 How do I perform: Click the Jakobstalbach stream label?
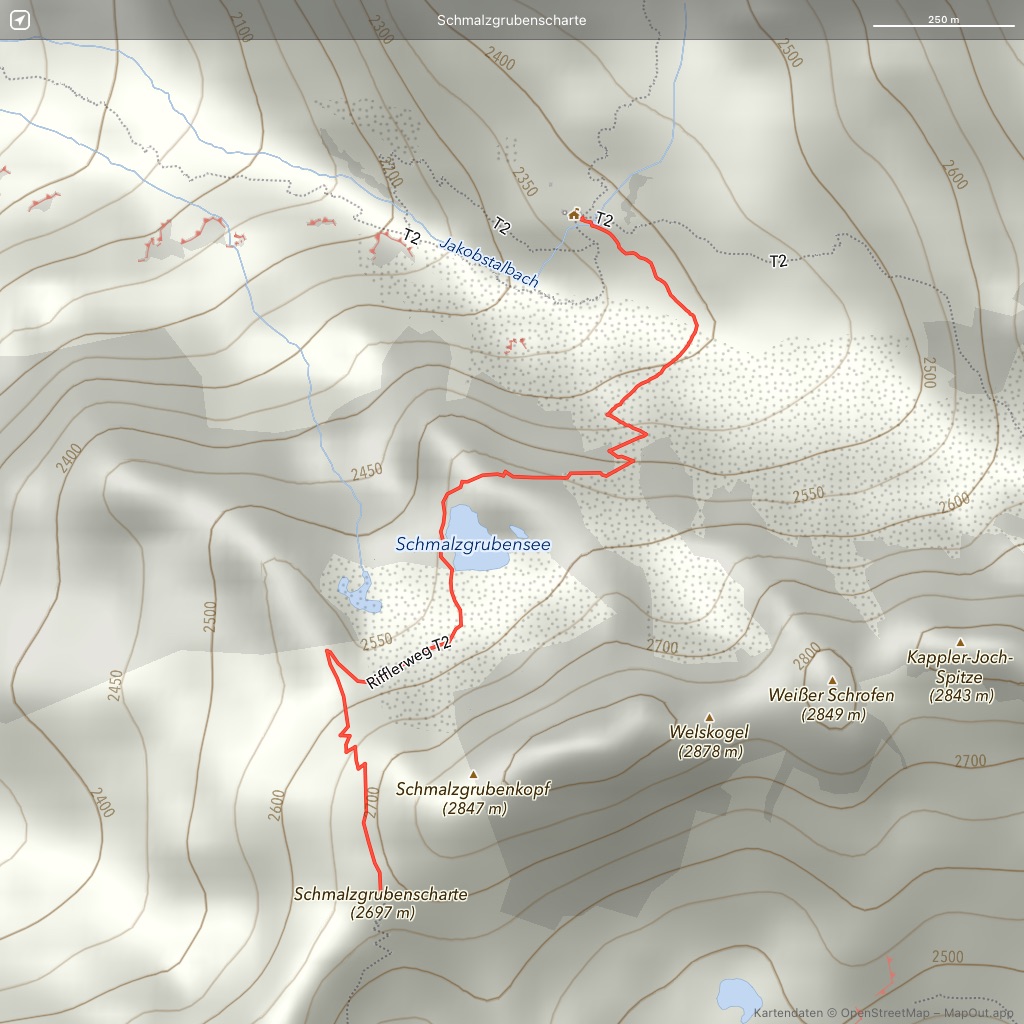(491, 262)
